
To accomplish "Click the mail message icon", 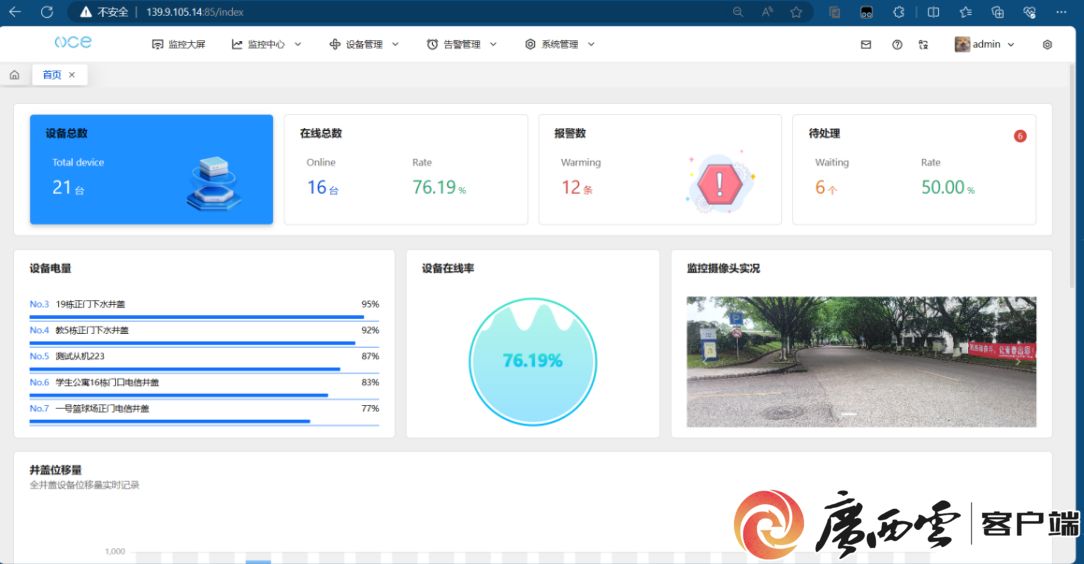I will (866, 44).
